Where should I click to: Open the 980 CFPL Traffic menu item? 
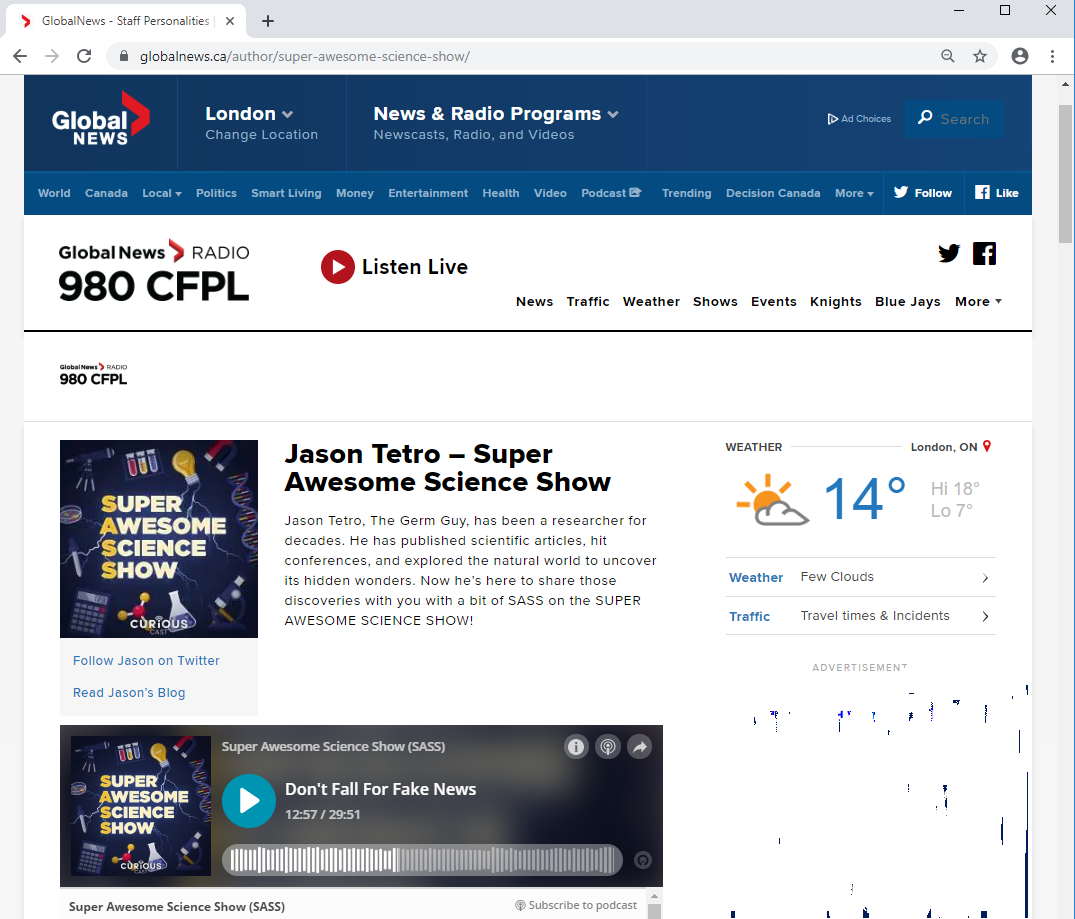tap(588, 302)
